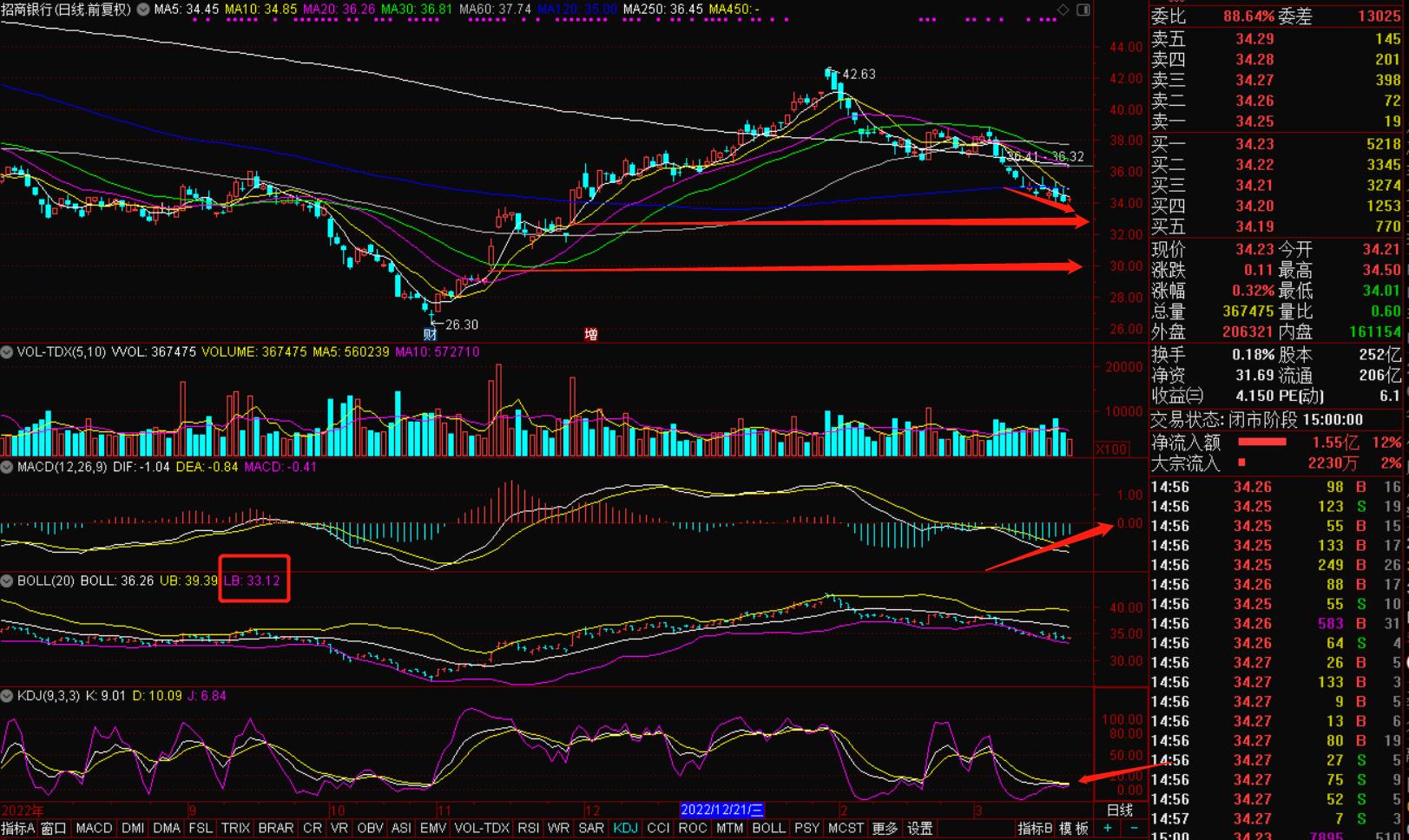Click the X100 volume scale label
Image resolution: width=1409 pixels, height=840 pixels.
pyautogui.click(x=1112, y=450)
